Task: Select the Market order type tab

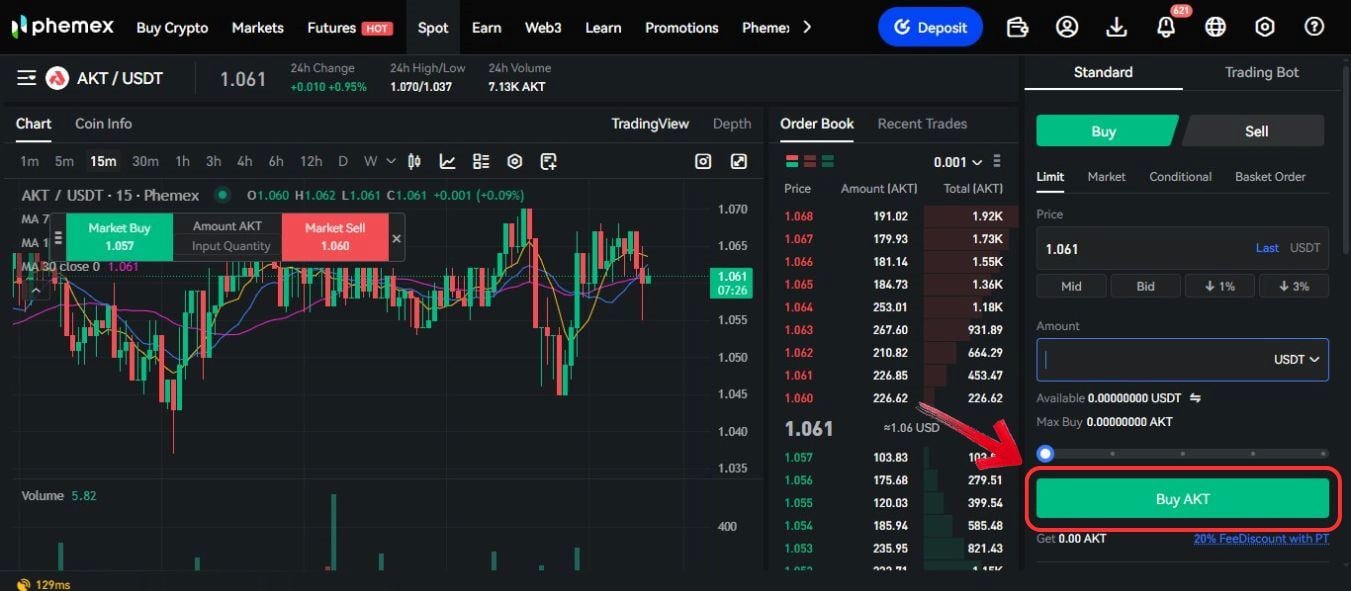Action: (x=1106, y=176)
